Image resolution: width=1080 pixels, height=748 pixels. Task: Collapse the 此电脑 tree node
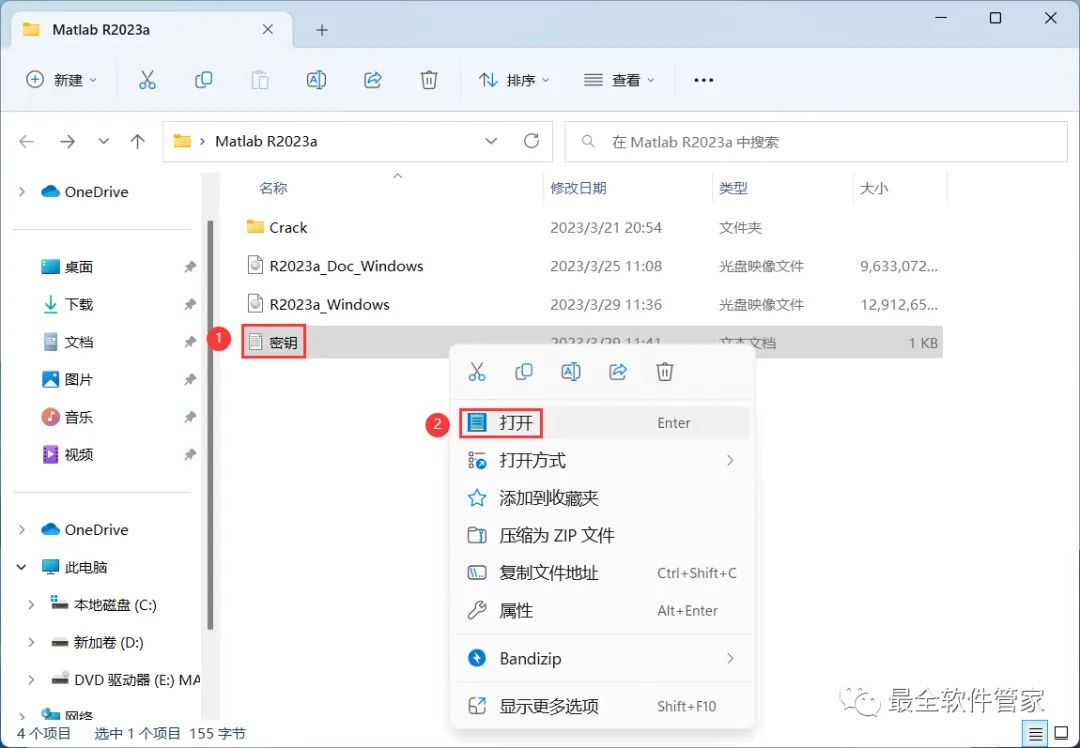[x=22, y=568]
